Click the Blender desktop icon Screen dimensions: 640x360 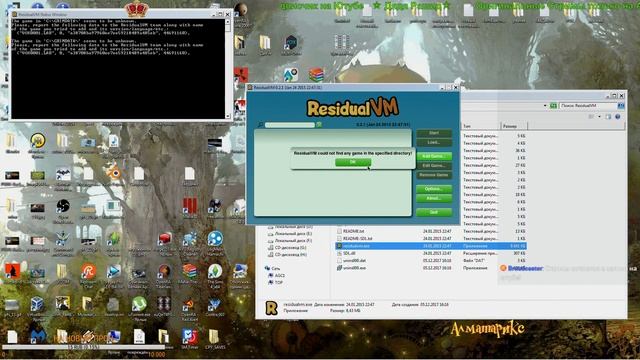point(114,172)
